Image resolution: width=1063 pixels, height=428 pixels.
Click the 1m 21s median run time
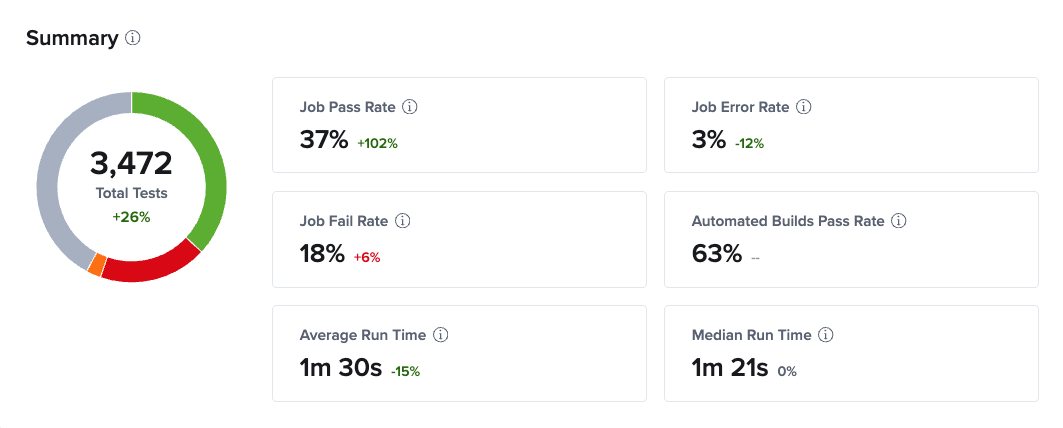pos(729,368)
